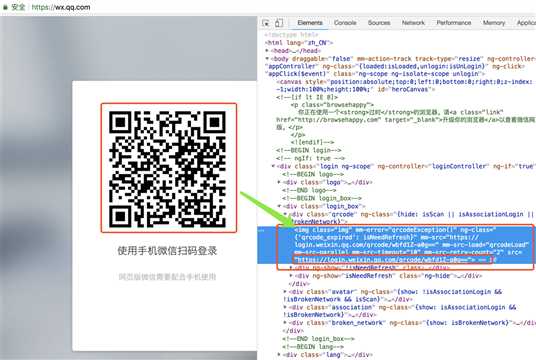Select the END login_box comment line

pos(318,339)
